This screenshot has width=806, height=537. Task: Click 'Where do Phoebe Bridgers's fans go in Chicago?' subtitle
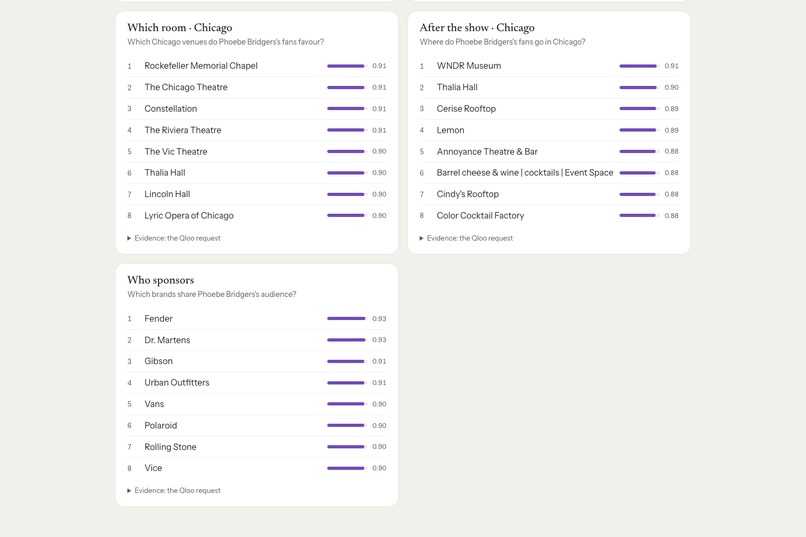click(x=502, y=42)
